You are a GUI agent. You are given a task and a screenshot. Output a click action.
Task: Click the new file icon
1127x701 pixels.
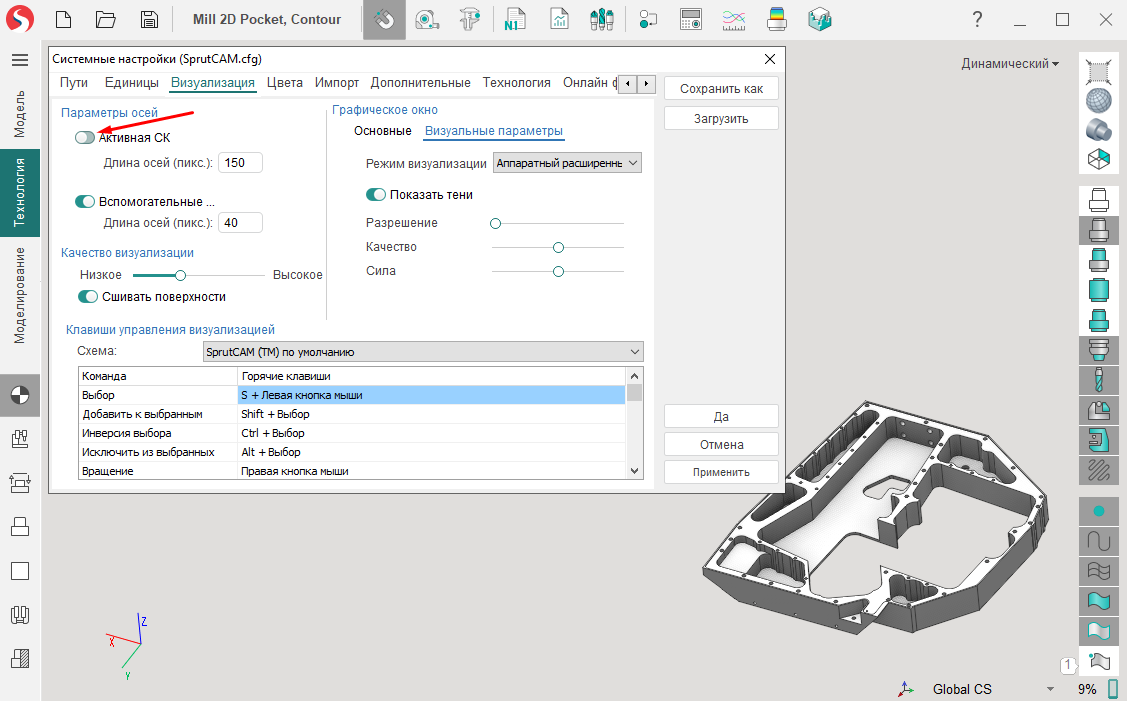[64, 19]
